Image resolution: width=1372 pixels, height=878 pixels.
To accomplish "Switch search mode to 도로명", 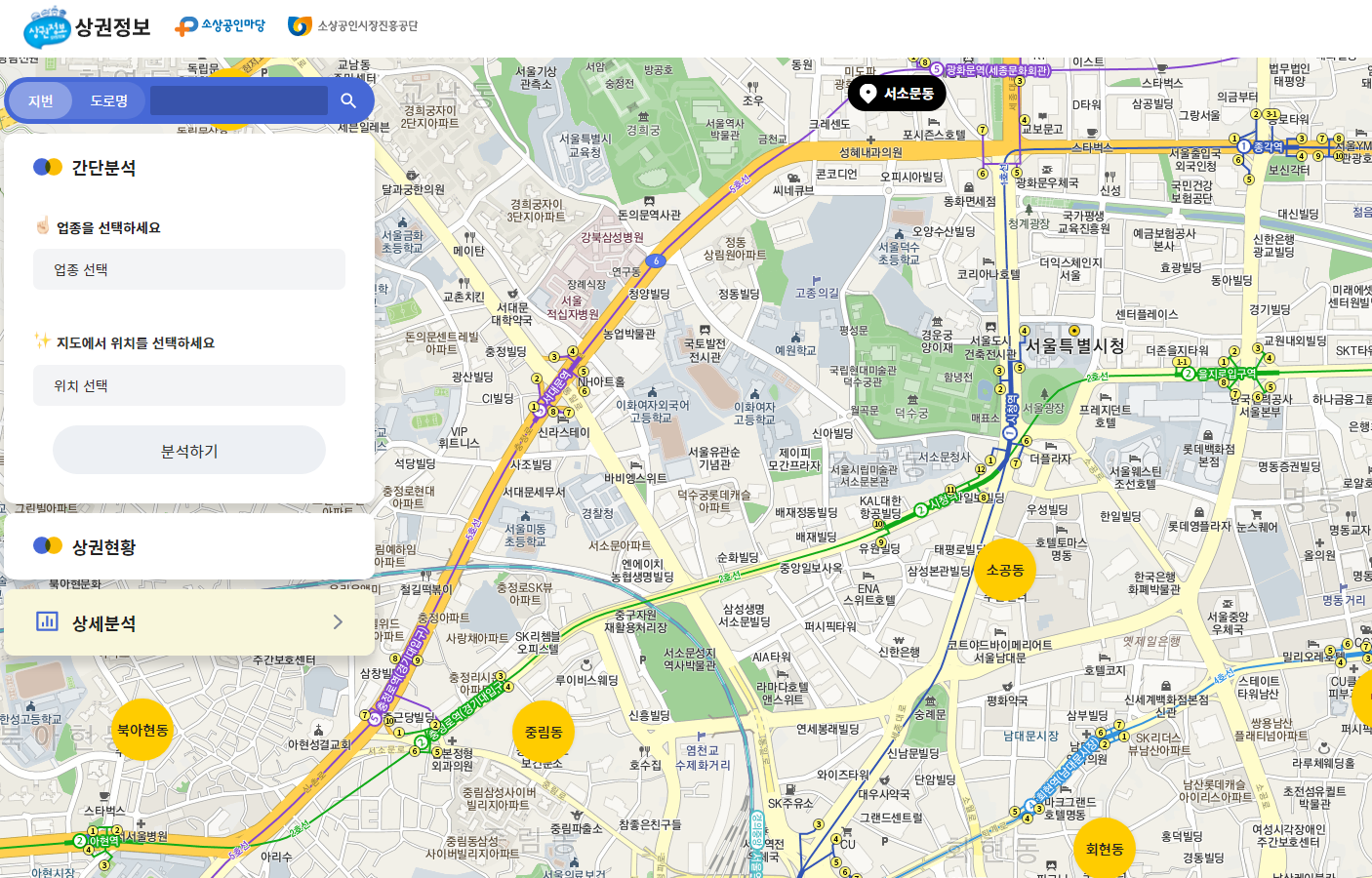I will click(x=108, y=100).
